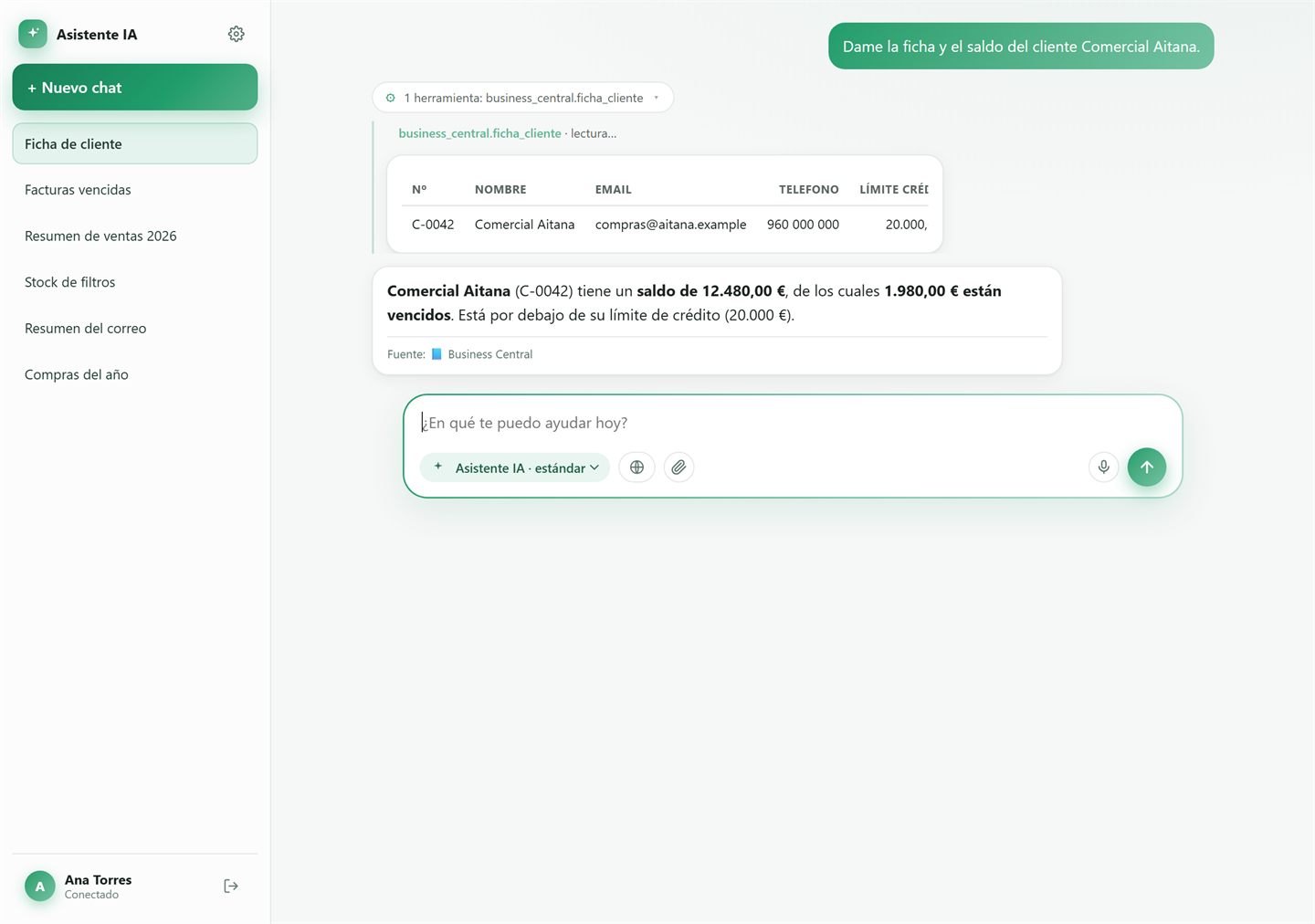Click the Asistente IA sparkle logo

pyautogui.click(x=33, y=34)
